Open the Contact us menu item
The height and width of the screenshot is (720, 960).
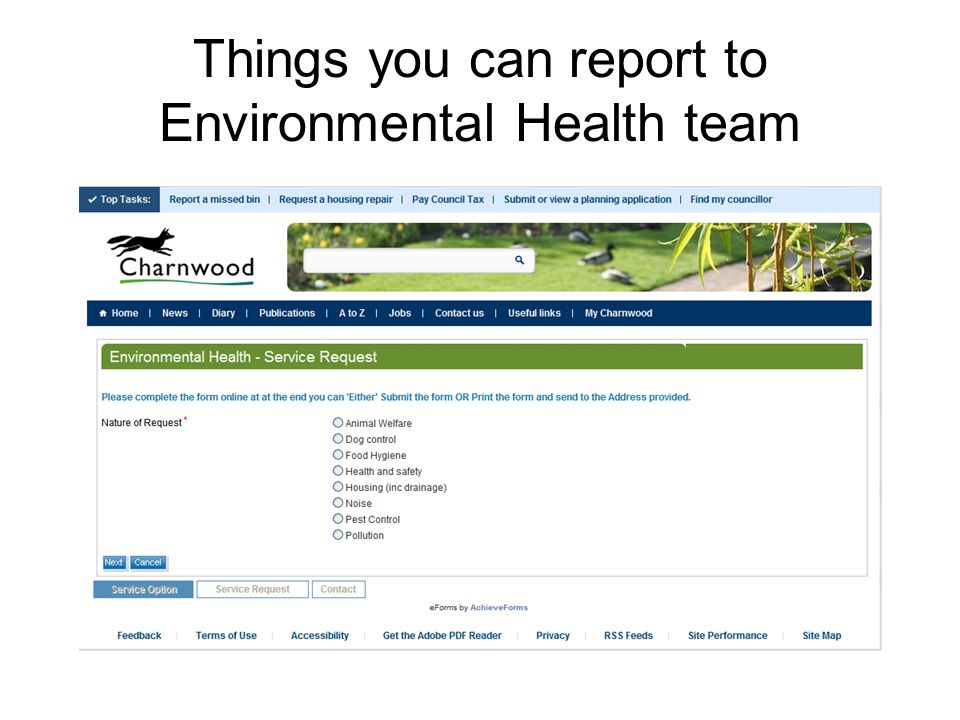459,313
